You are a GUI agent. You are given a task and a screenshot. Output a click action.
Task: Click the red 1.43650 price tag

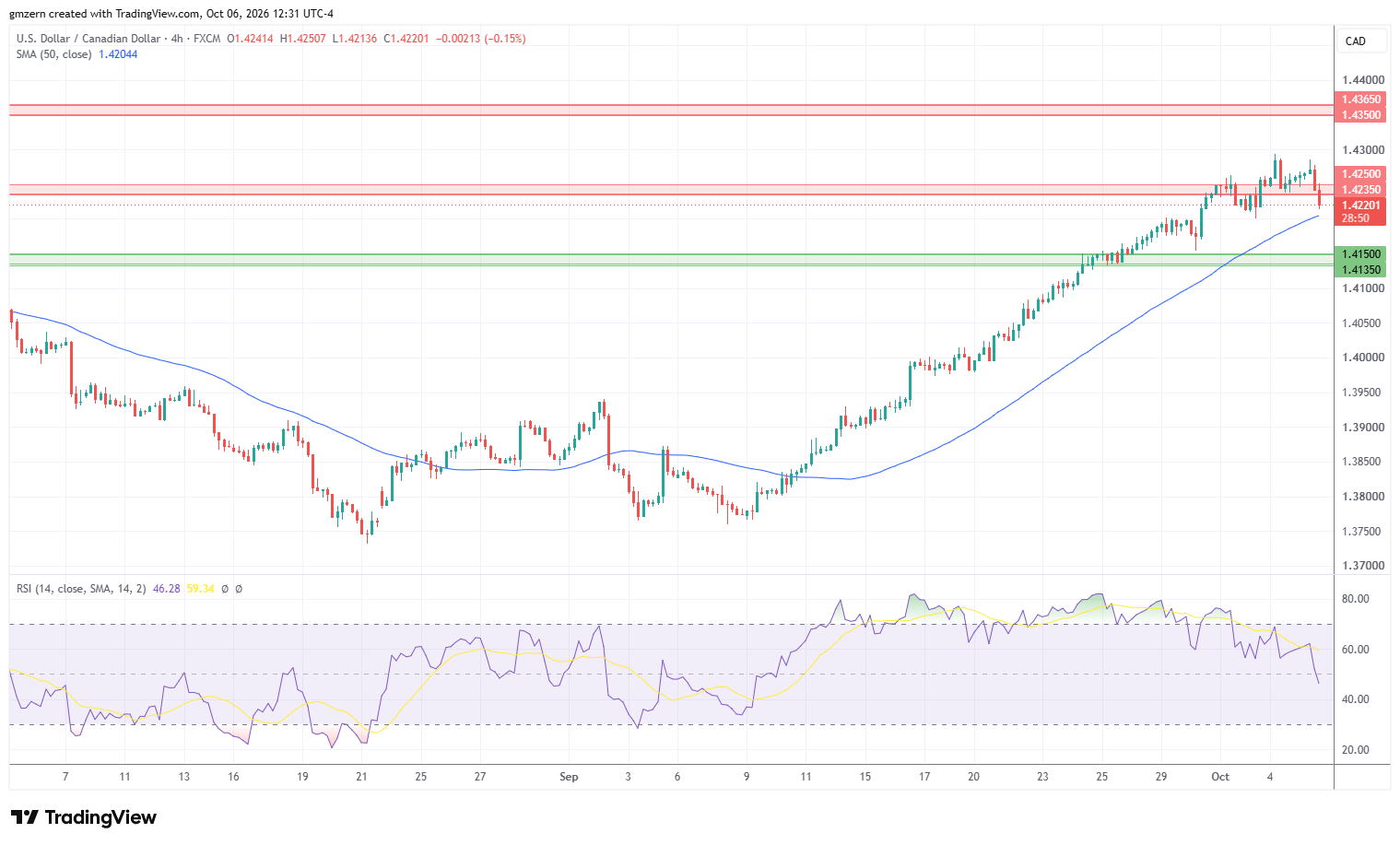pos(1360,100)
